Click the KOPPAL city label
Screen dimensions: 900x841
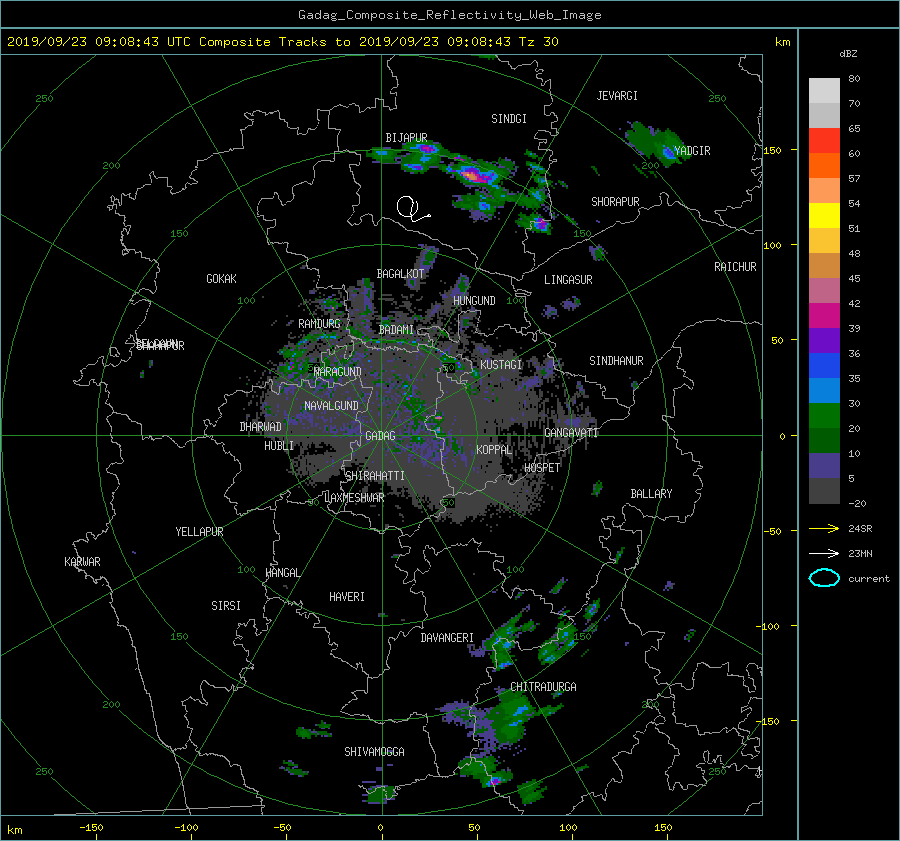pos(494,449)
